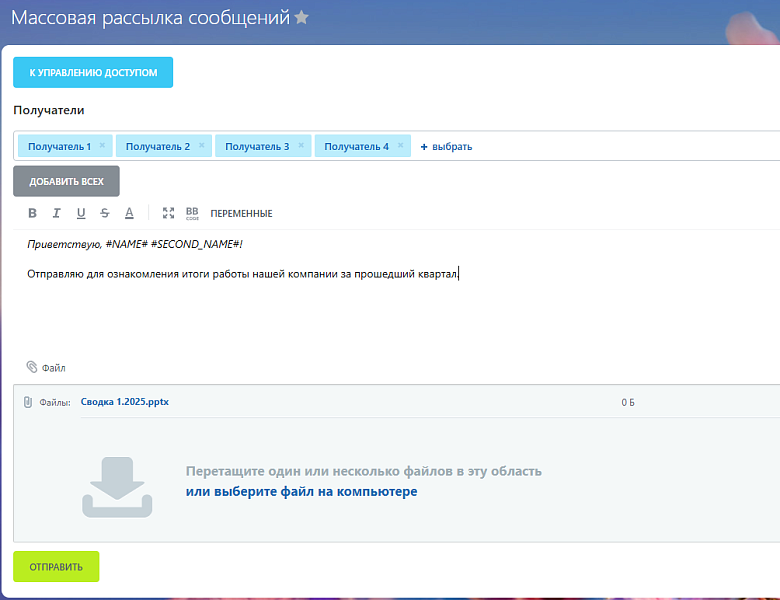Click '+ выбрать' to choose recipients

[446, 146]
